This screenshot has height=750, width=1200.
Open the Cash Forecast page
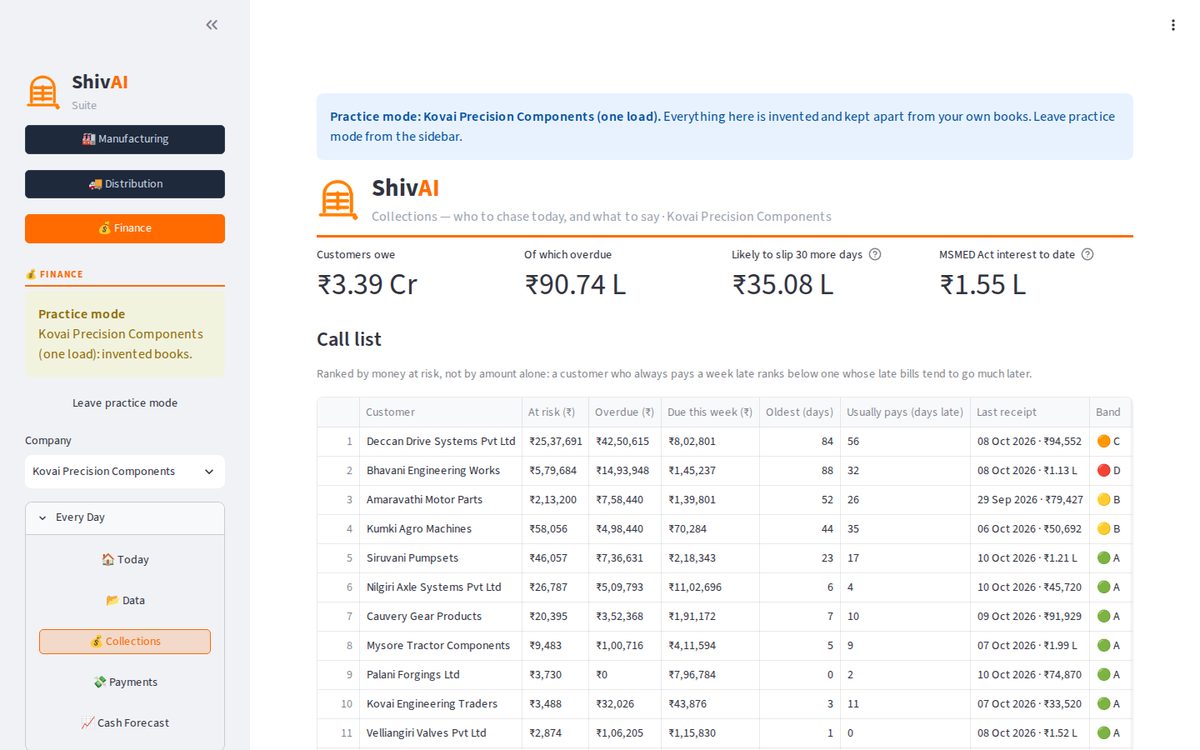click(x=125, y=723)
